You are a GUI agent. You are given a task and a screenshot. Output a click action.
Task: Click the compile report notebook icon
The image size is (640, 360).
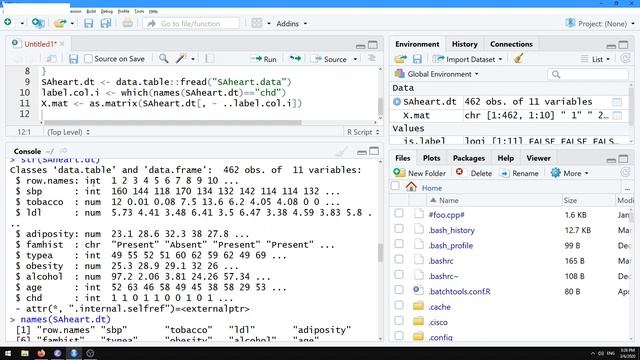coord(210,59)
